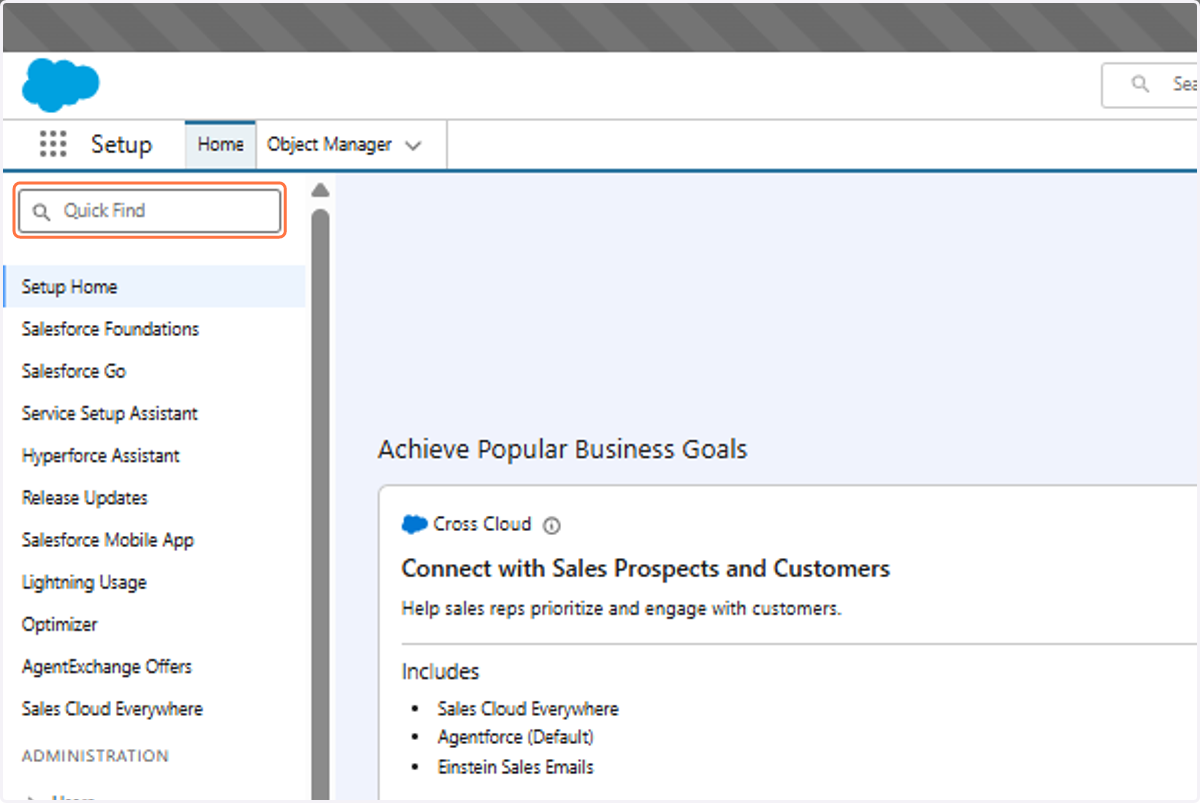
Task: Click the global search field
Action: [x=1150, y=85]
